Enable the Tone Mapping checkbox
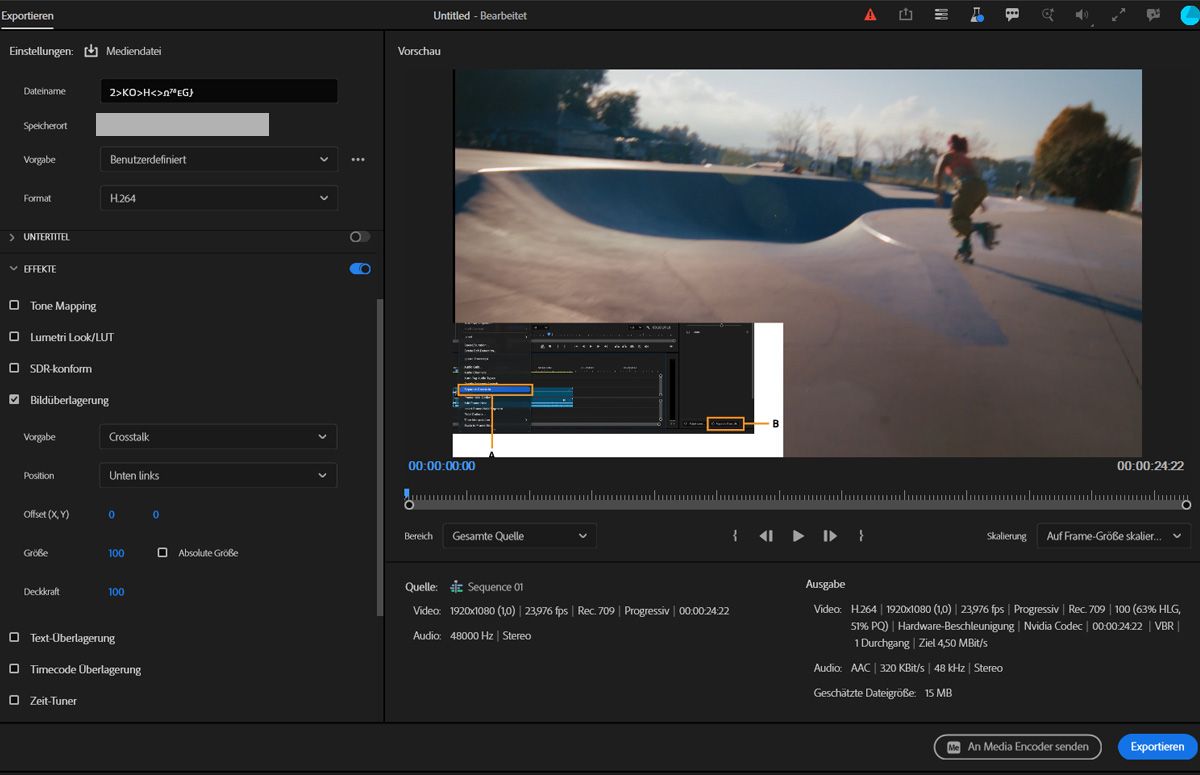 pyautogui.click(x=14, y=305)
